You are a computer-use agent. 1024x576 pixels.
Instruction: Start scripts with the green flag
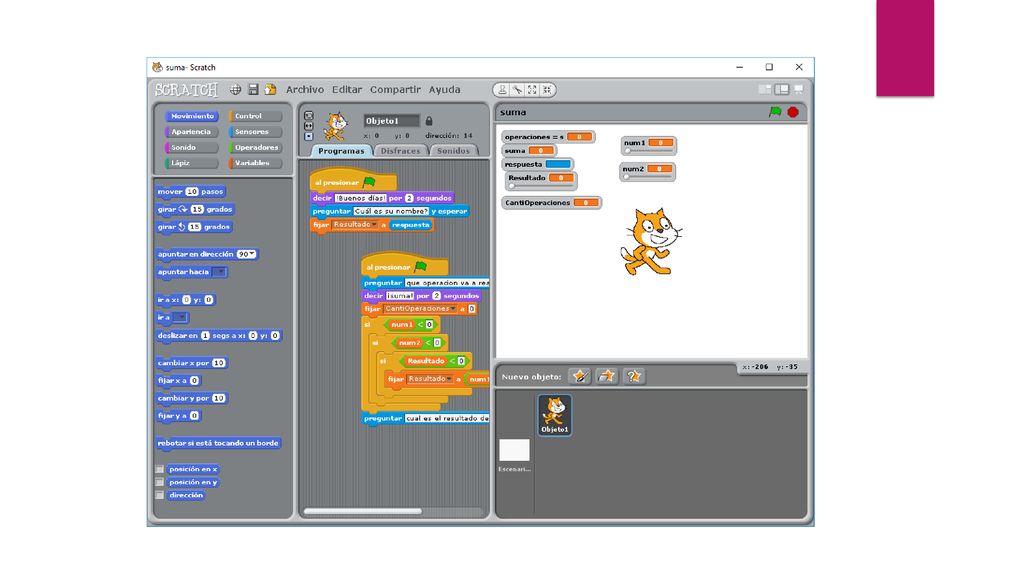point(775,112)
